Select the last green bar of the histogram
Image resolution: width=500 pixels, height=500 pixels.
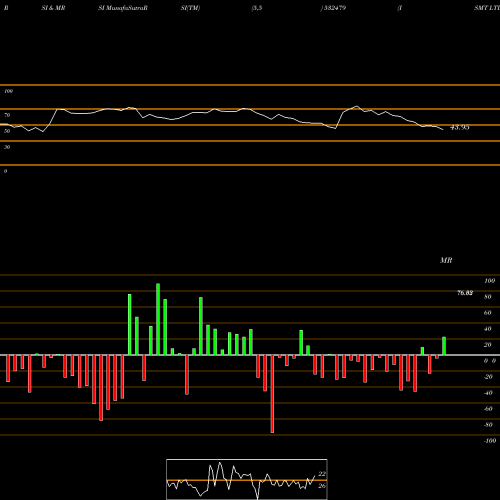[x=444, y=346]
